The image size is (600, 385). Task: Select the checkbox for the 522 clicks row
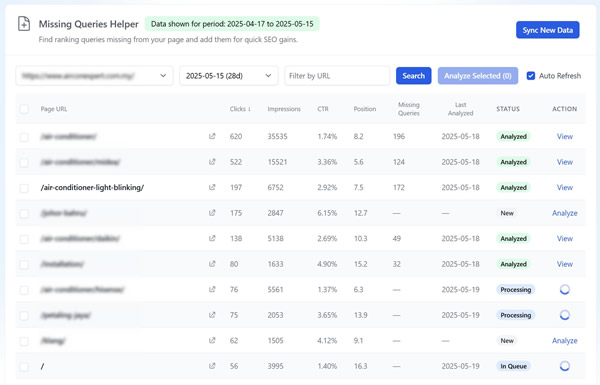24,163
